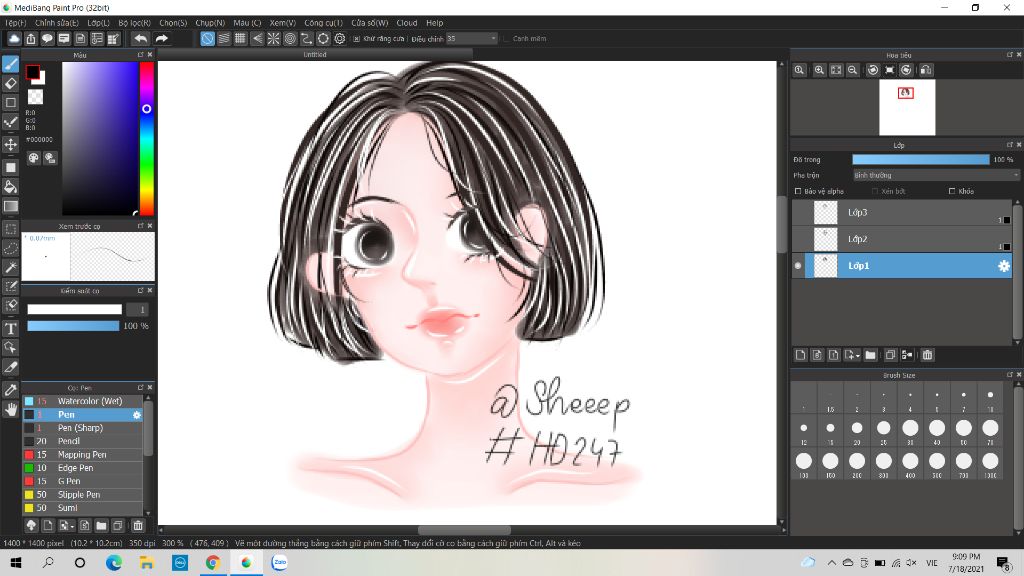Duplicate layer icon in layer panel

[x=889, y=355]
